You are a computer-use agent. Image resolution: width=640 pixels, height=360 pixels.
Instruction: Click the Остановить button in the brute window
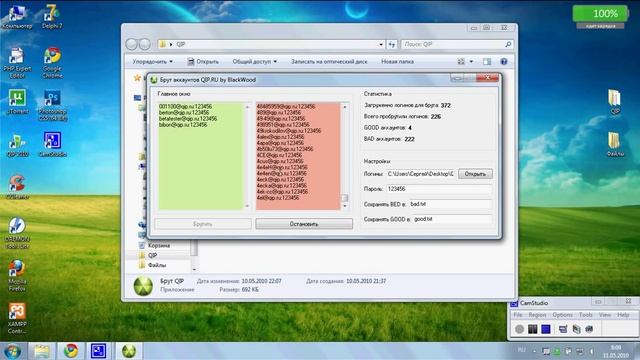click(x=304, y=224)
